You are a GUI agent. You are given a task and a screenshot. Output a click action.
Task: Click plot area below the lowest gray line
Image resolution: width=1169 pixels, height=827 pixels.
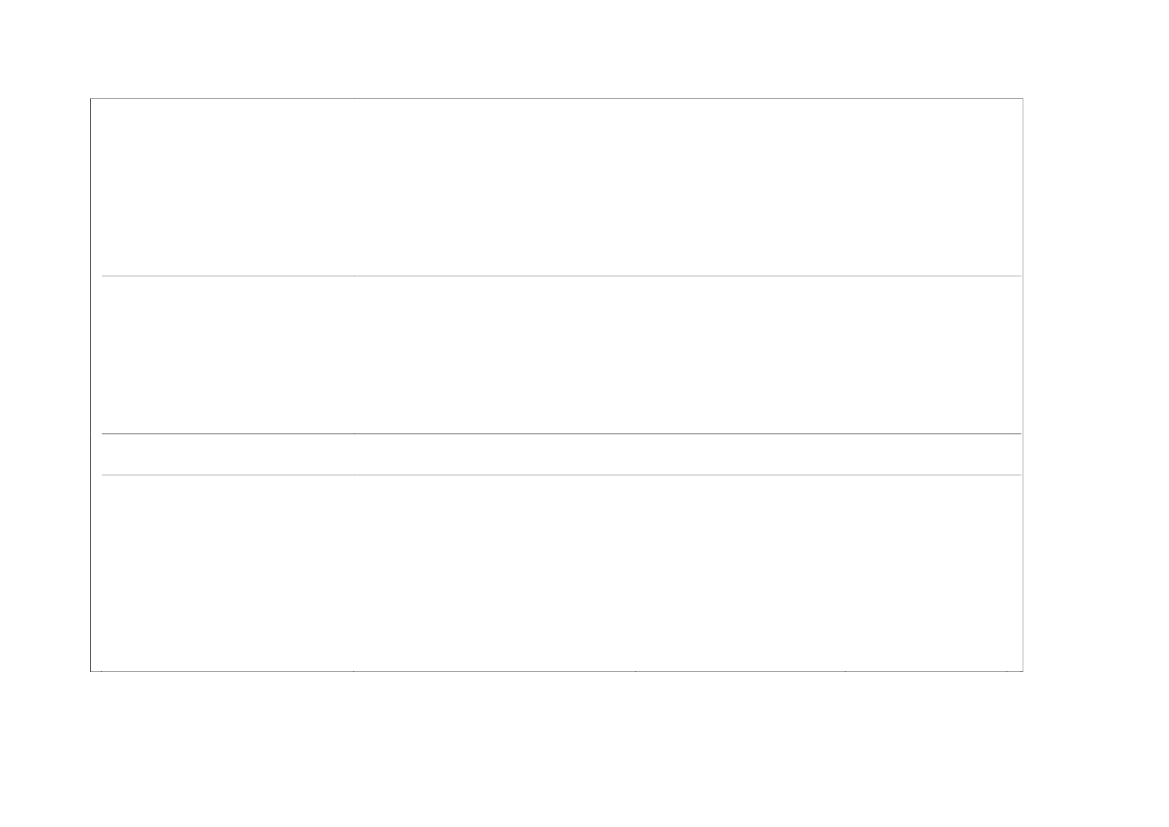pos(557,573)
